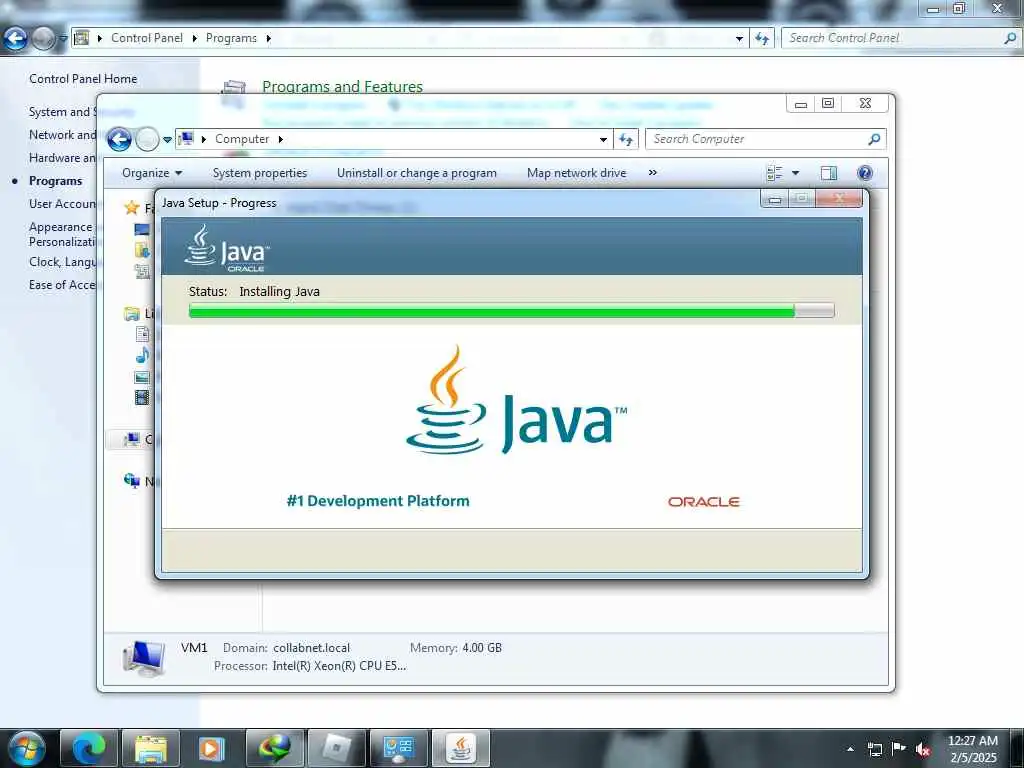Open Computer address bar history dropdown
Screen dimensions: 1024x768
tap(603, 139)
